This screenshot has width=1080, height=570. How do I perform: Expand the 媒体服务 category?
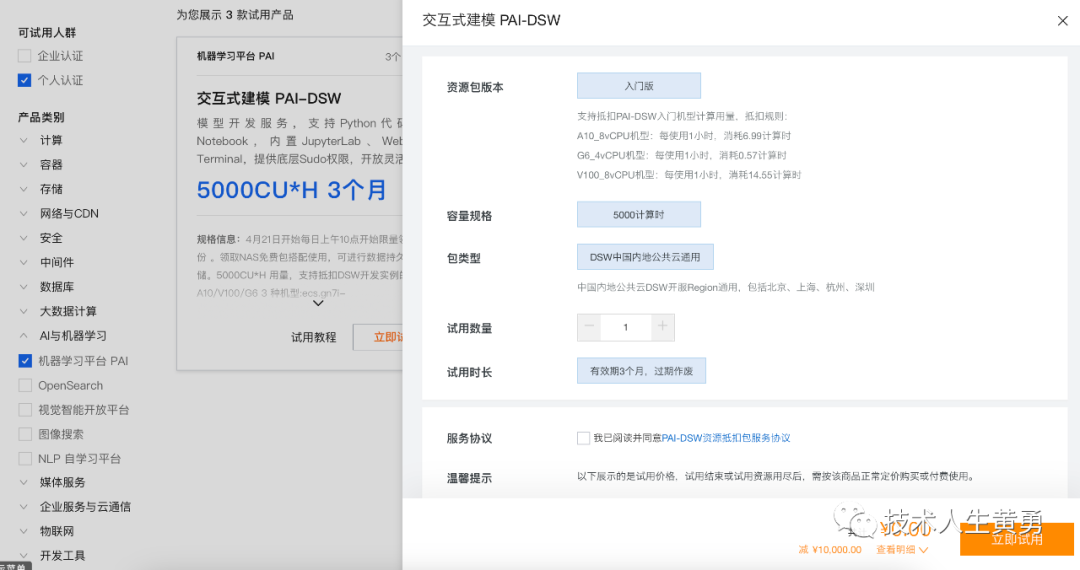(x=23, y=482)
